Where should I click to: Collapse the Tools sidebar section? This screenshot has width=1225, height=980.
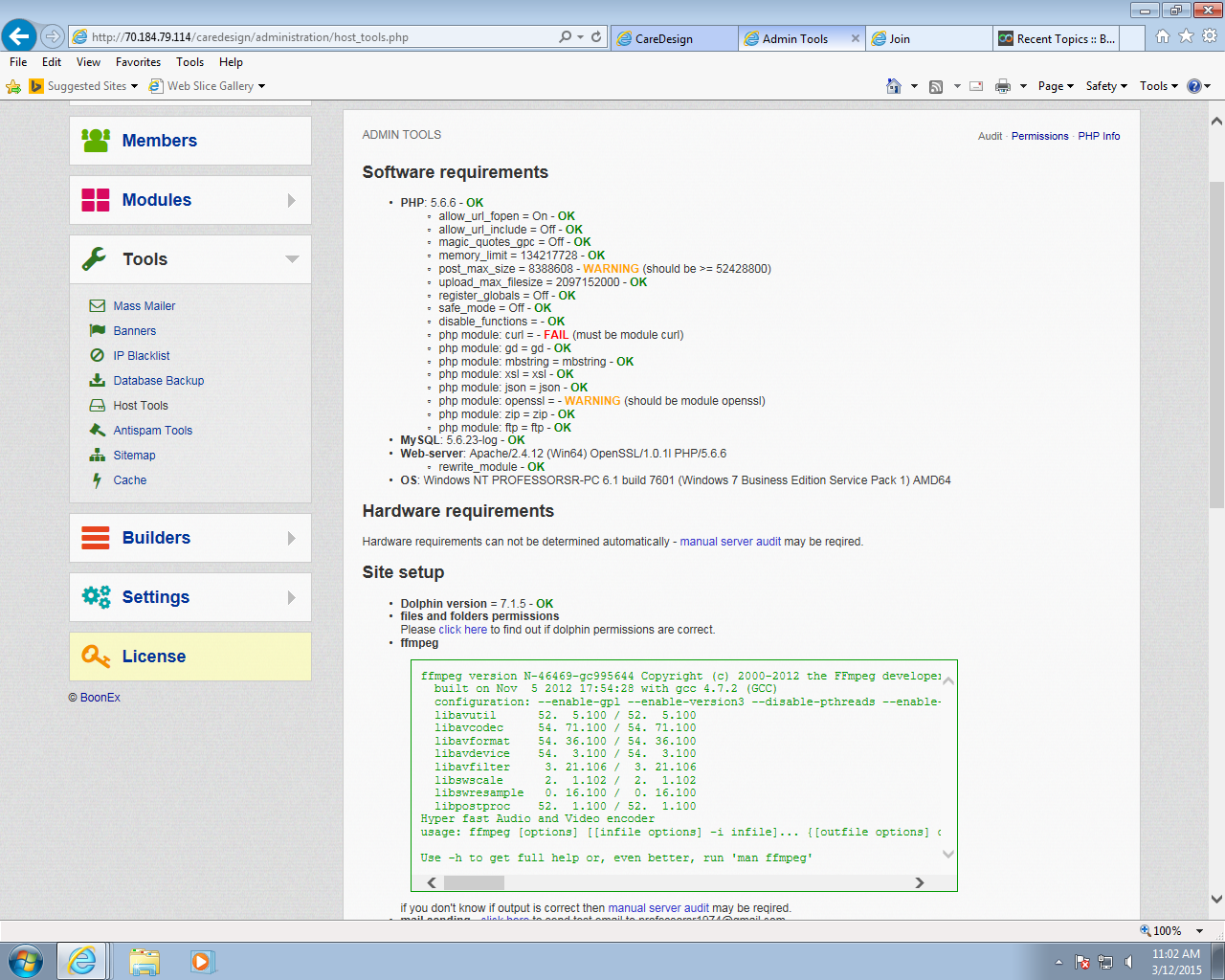click(x=292, y=259)
